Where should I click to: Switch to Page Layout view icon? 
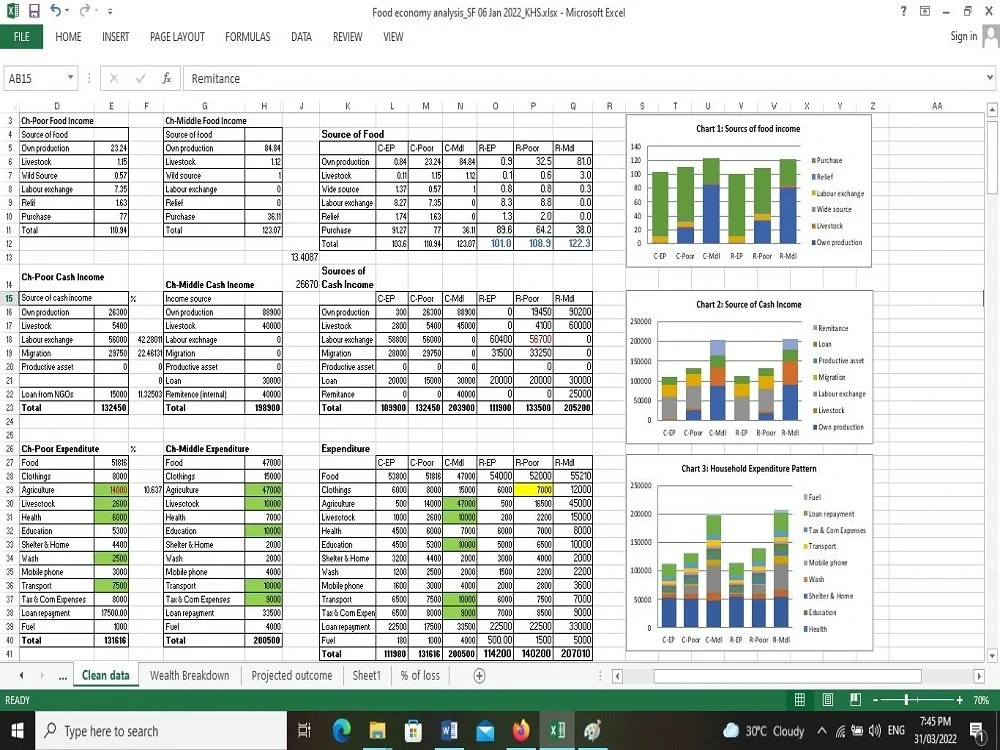point(828,700)
